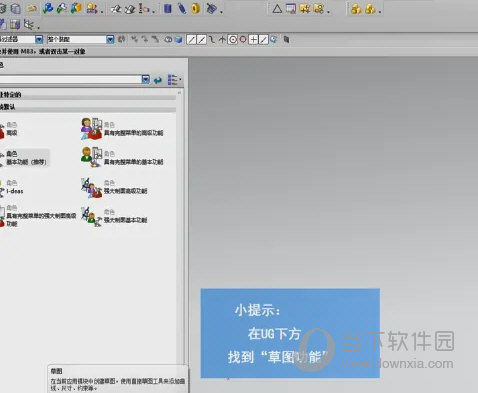Select the 具有完整菜单的高级功能 role
The image size is (478, 393).
coord(122,129)
